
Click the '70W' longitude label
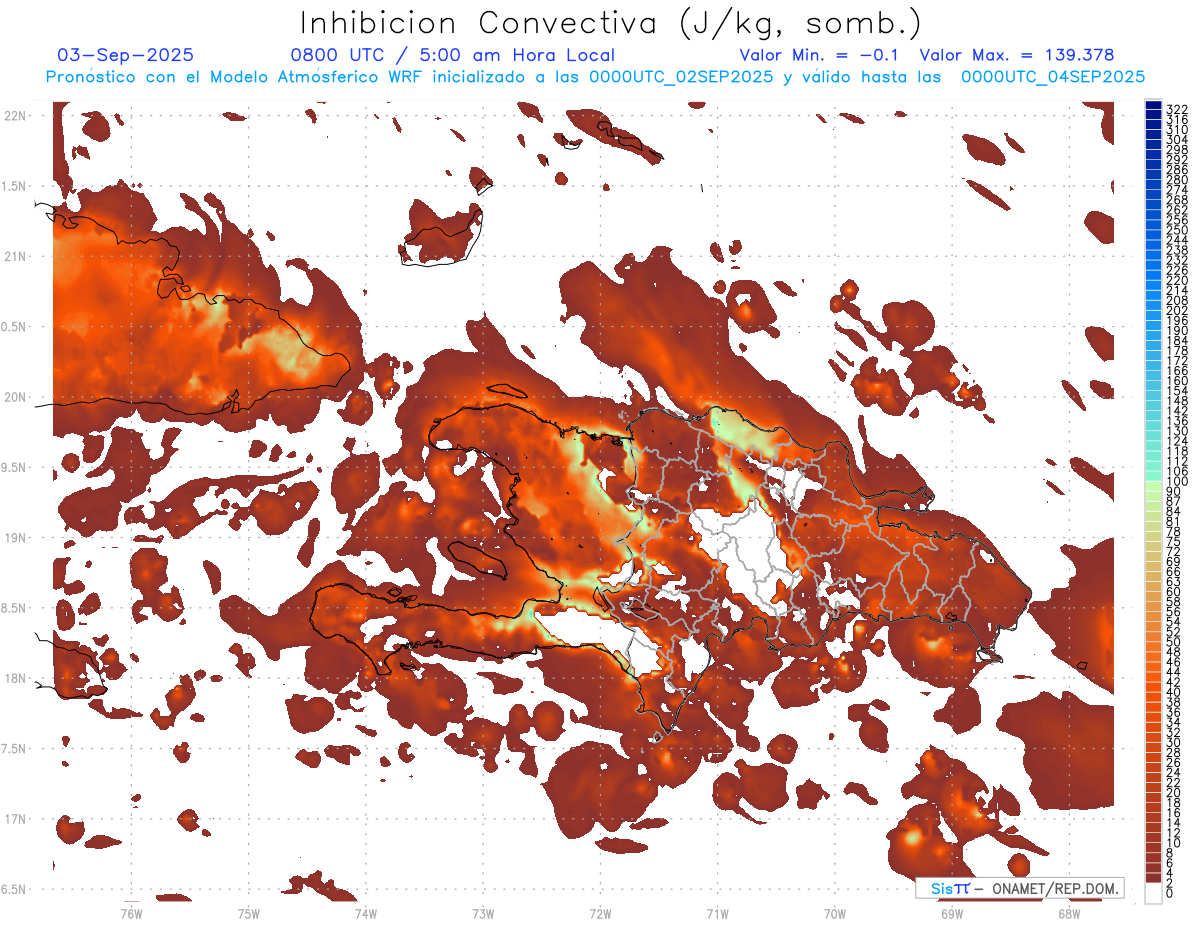tap(834, 913)
